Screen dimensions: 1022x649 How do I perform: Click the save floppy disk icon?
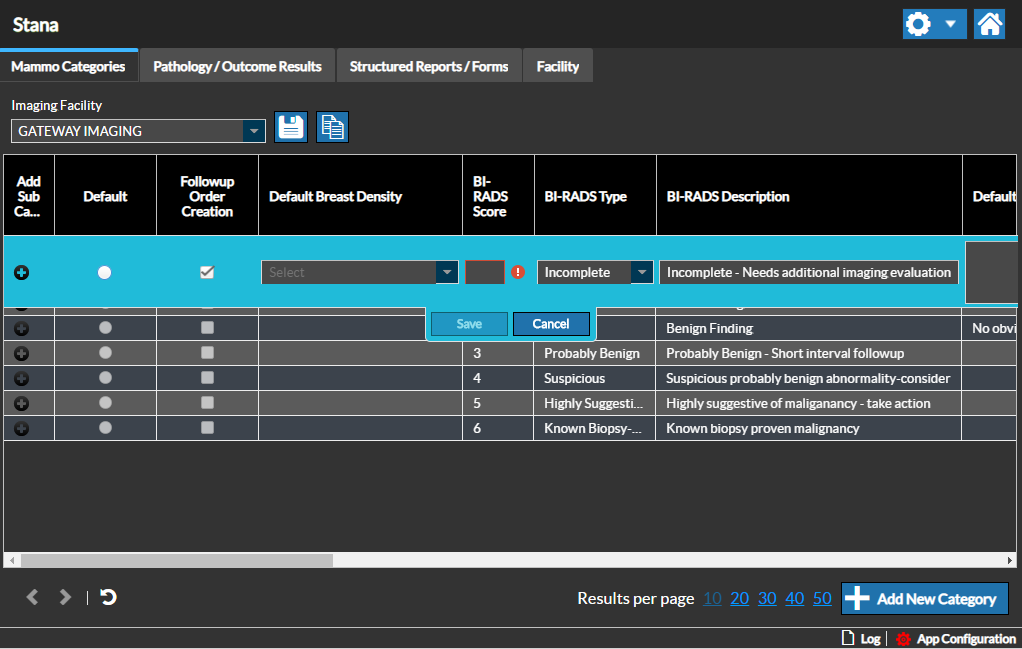(x=291, y=127)
